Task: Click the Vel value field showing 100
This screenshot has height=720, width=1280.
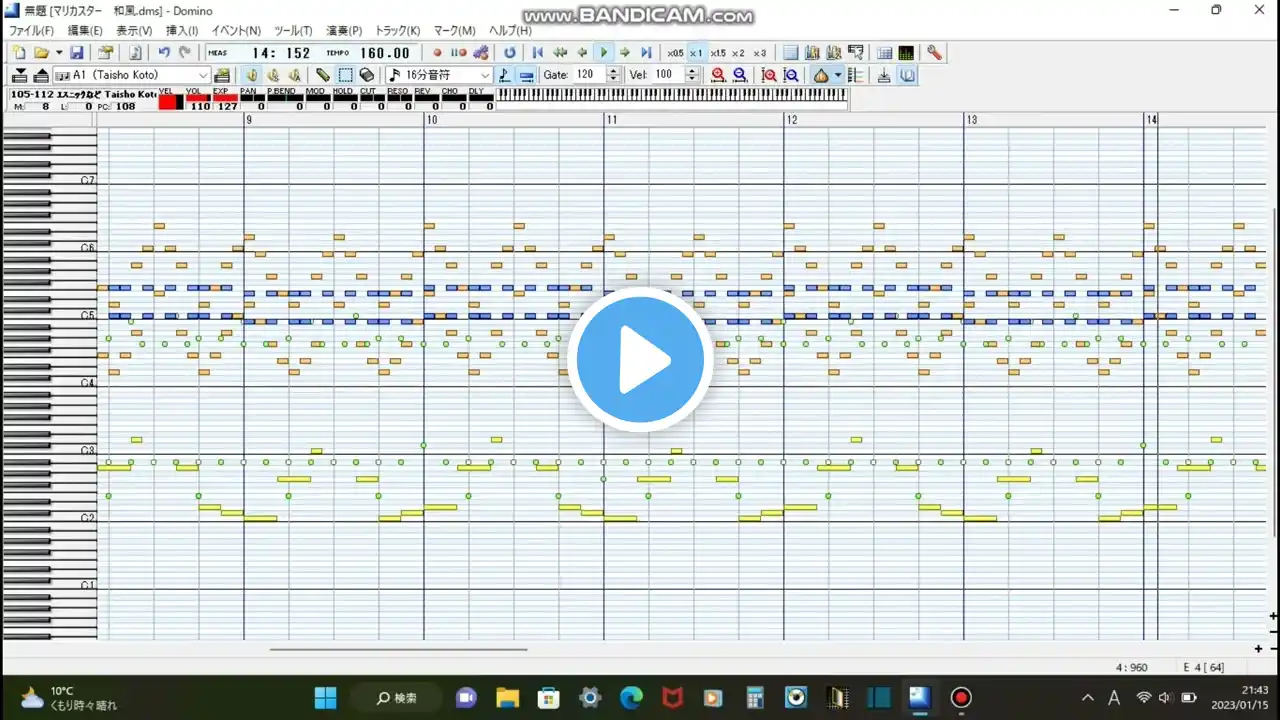Action: pyautogui.click(x=669, y=75)
